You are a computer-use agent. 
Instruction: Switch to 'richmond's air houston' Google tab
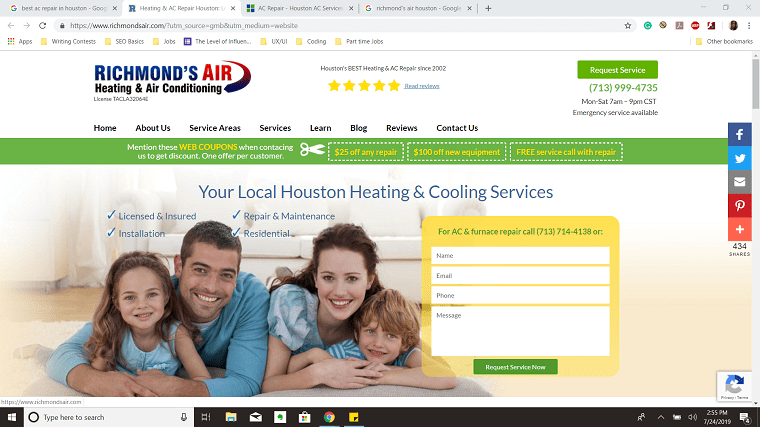pyautogui.click(x=418, y=8)
